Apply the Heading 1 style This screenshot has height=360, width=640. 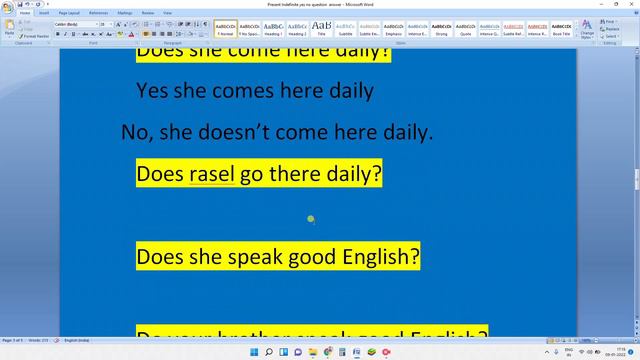click(273, 29)
